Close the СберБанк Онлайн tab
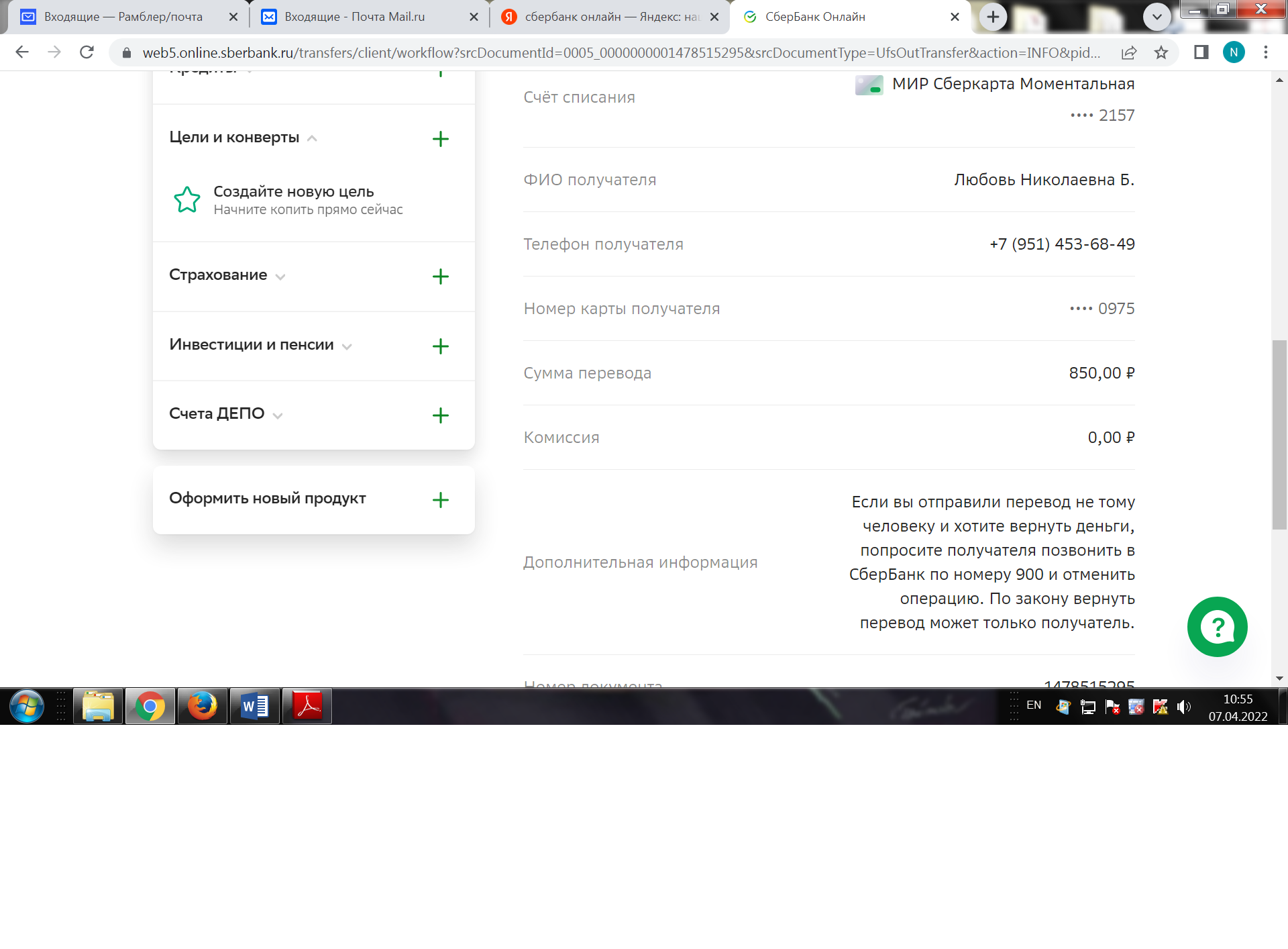 click(x=955, y=17)
